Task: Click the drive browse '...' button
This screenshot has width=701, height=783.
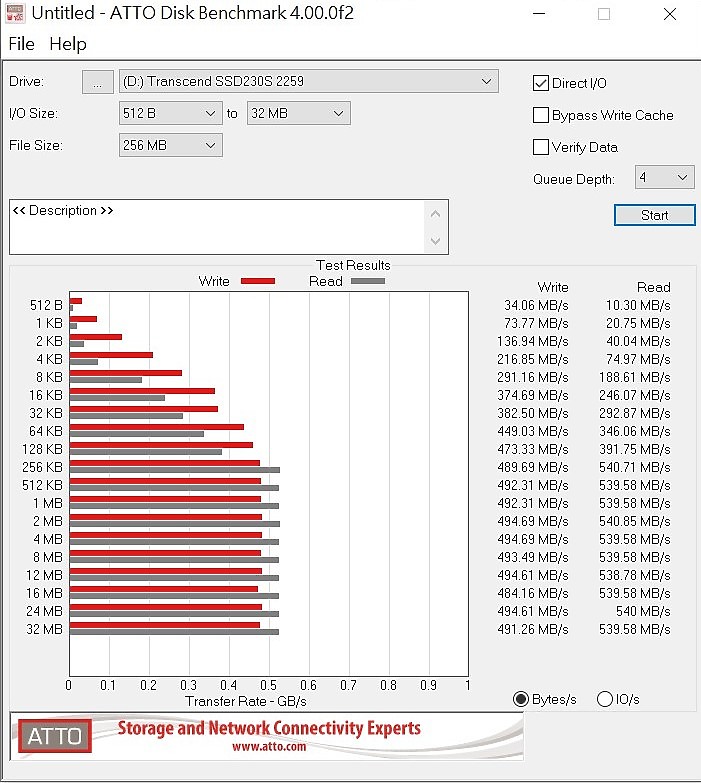Action: [97, 81]
